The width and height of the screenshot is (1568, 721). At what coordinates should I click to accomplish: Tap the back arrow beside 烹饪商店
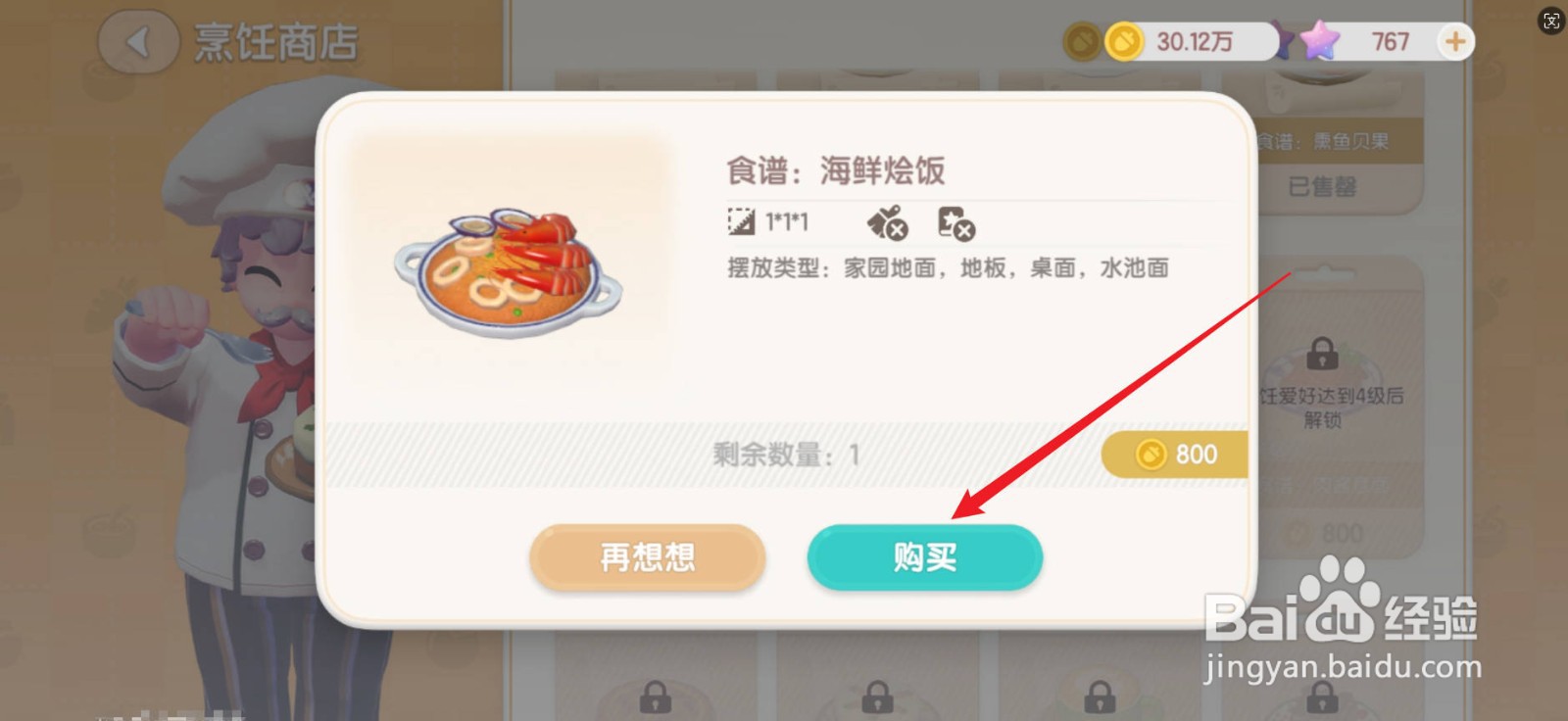coord(138,43)
